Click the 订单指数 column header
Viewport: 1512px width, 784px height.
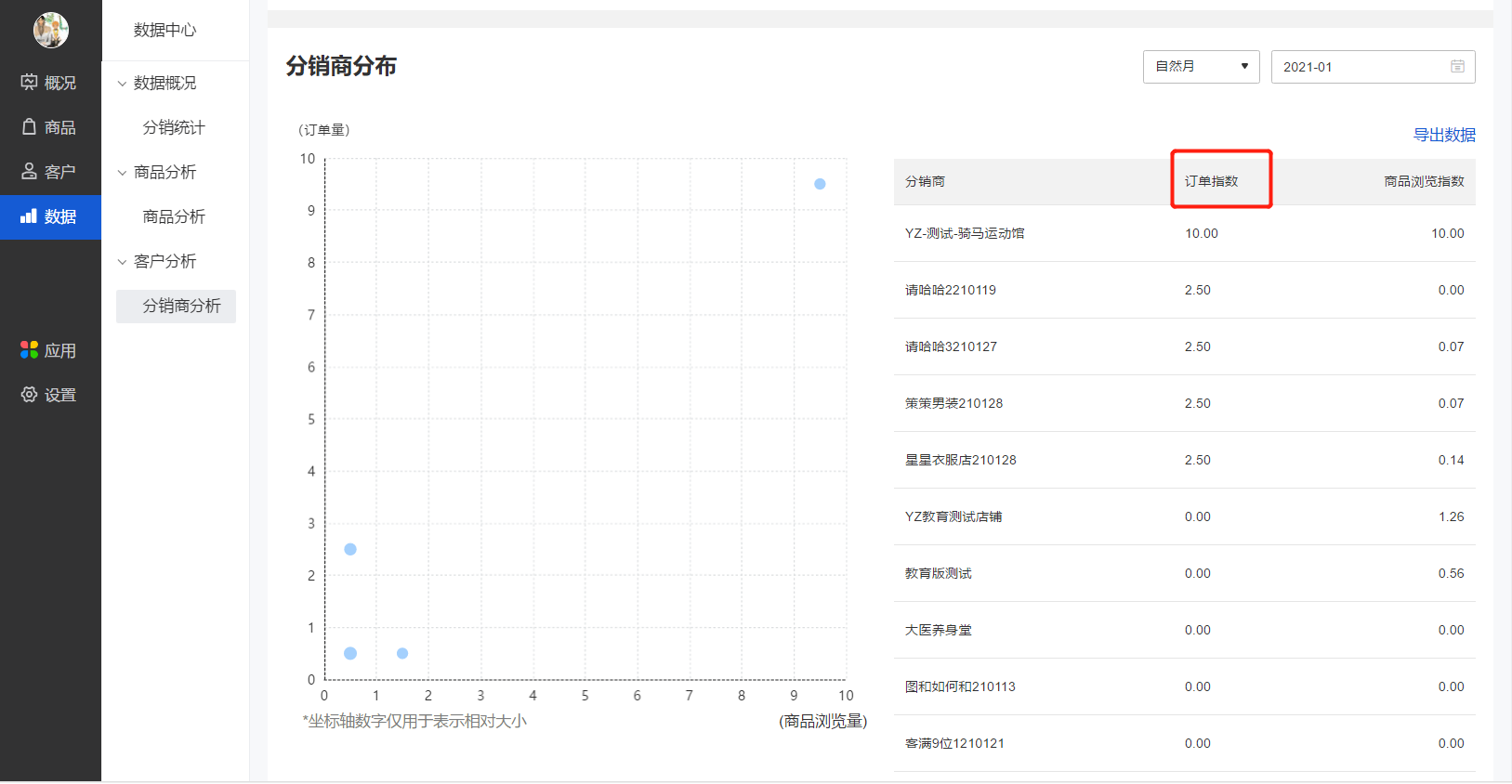(1211, 181)
